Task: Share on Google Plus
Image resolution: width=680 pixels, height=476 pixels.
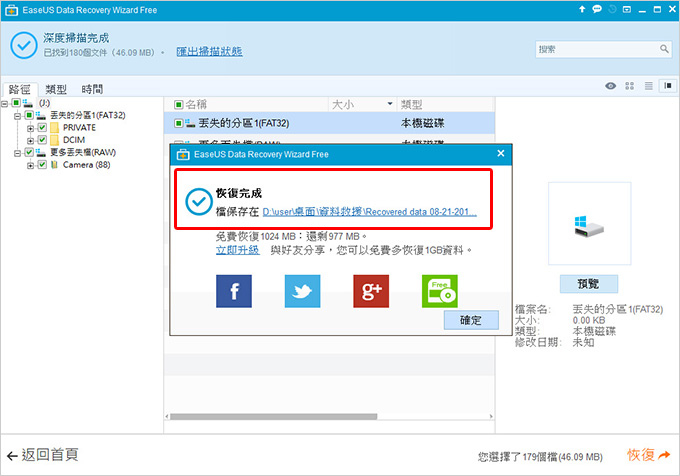Action: pyautogui.click(x=371, y=291)
